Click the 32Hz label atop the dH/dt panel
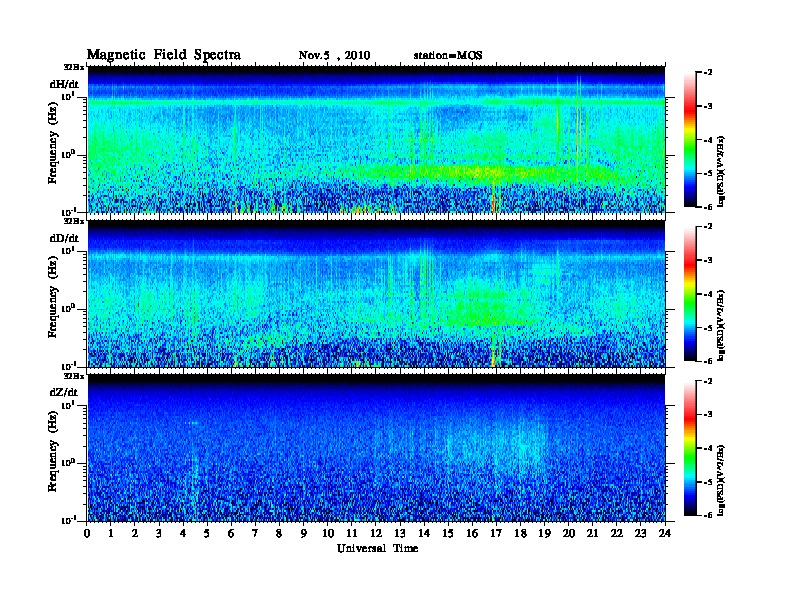 pyautogui.click(x=73, y=67)
